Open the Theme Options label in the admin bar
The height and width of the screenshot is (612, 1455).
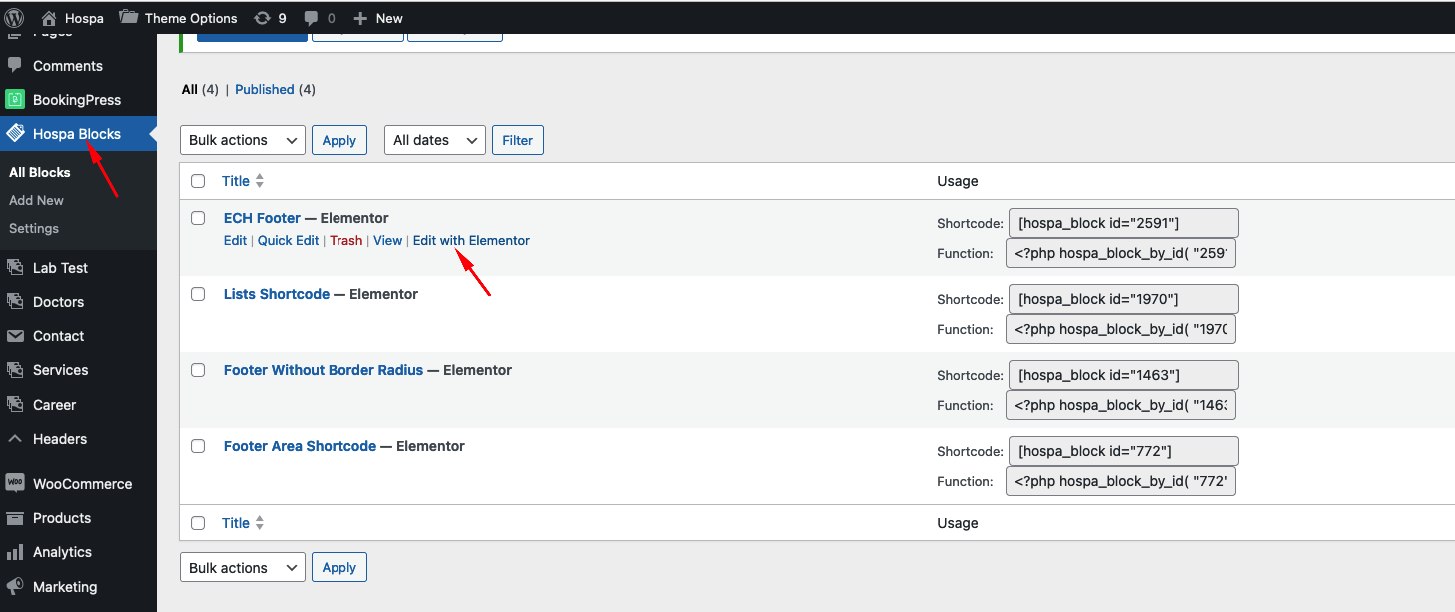click(191, 18)
